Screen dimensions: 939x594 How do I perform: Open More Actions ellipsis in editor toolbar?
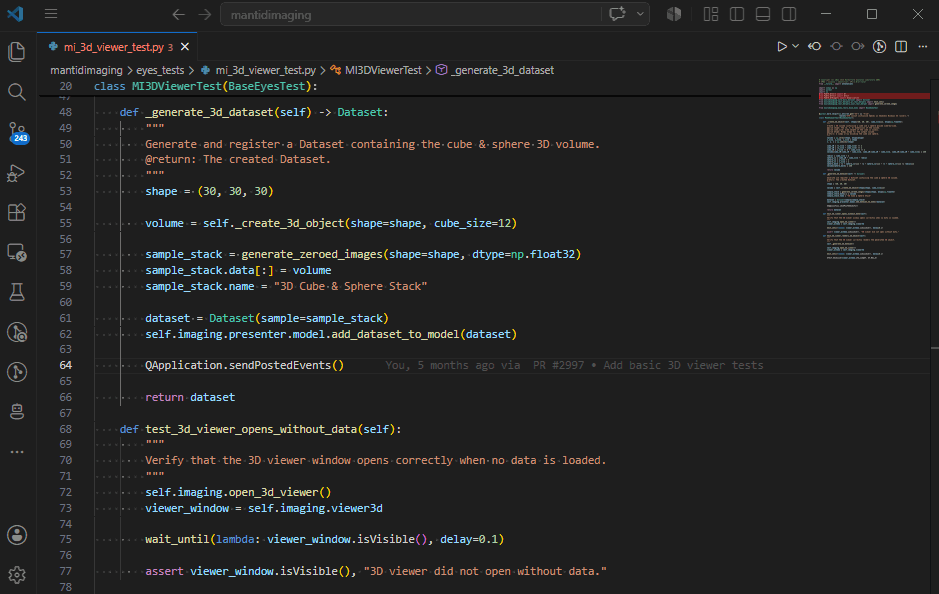click(923, 46)
